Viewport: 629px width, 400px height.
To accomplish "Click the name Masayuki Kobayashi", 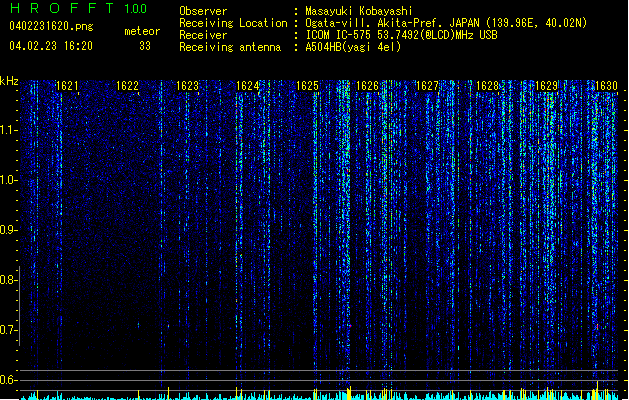I will (x=359, y=11).
